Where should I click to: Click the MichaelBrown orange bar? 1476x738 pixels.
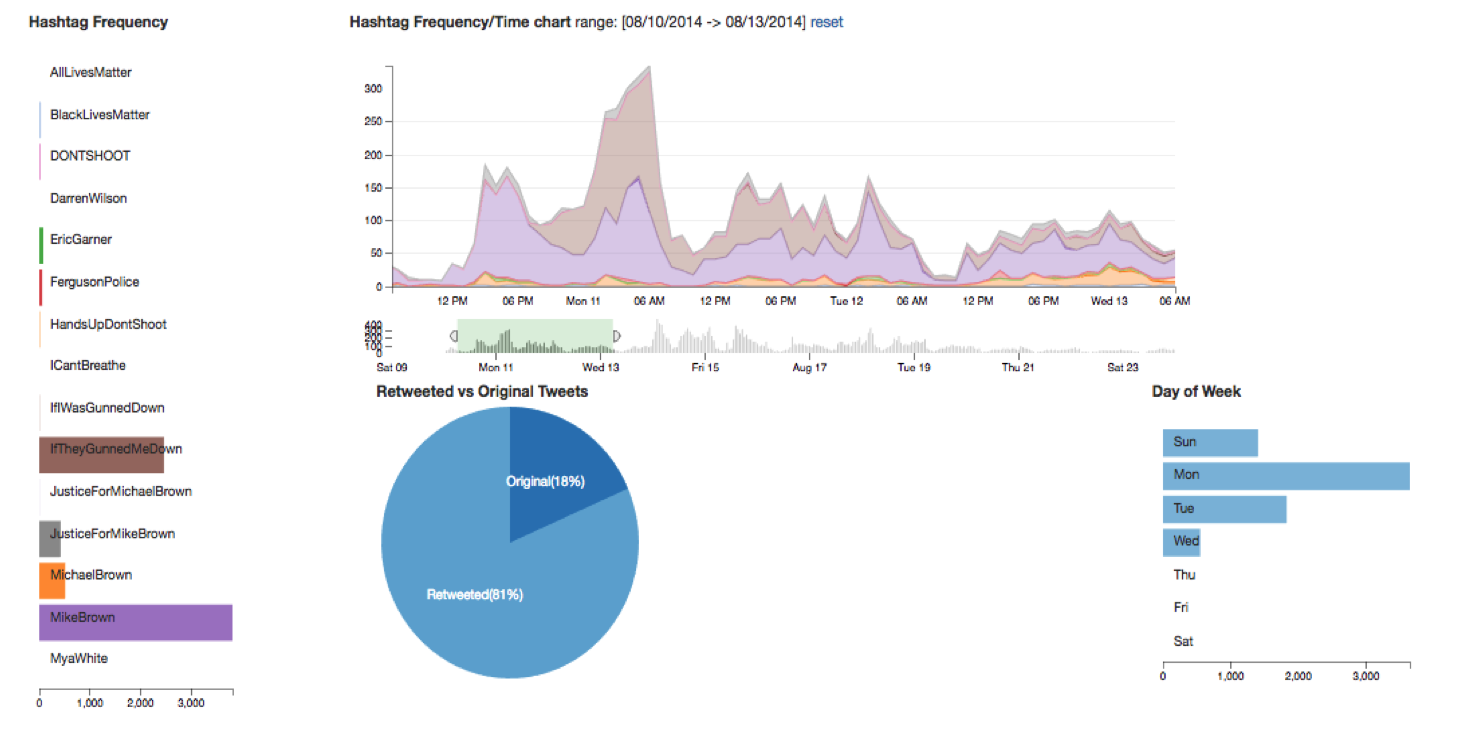[52, 580]
